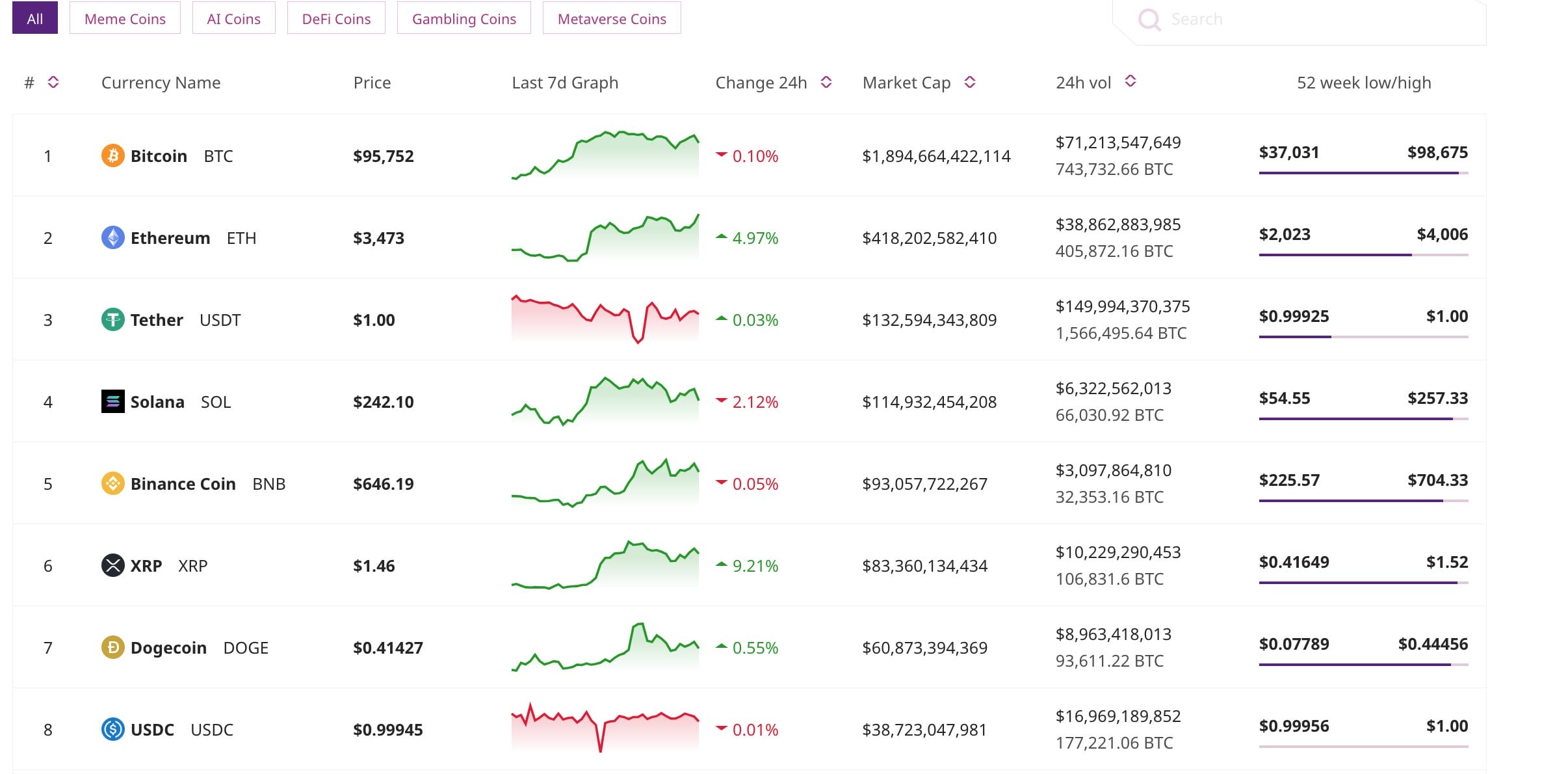Sort by Market Cap using its sort arrows
Screen dimensions: 1568x774
pos(970,82)
